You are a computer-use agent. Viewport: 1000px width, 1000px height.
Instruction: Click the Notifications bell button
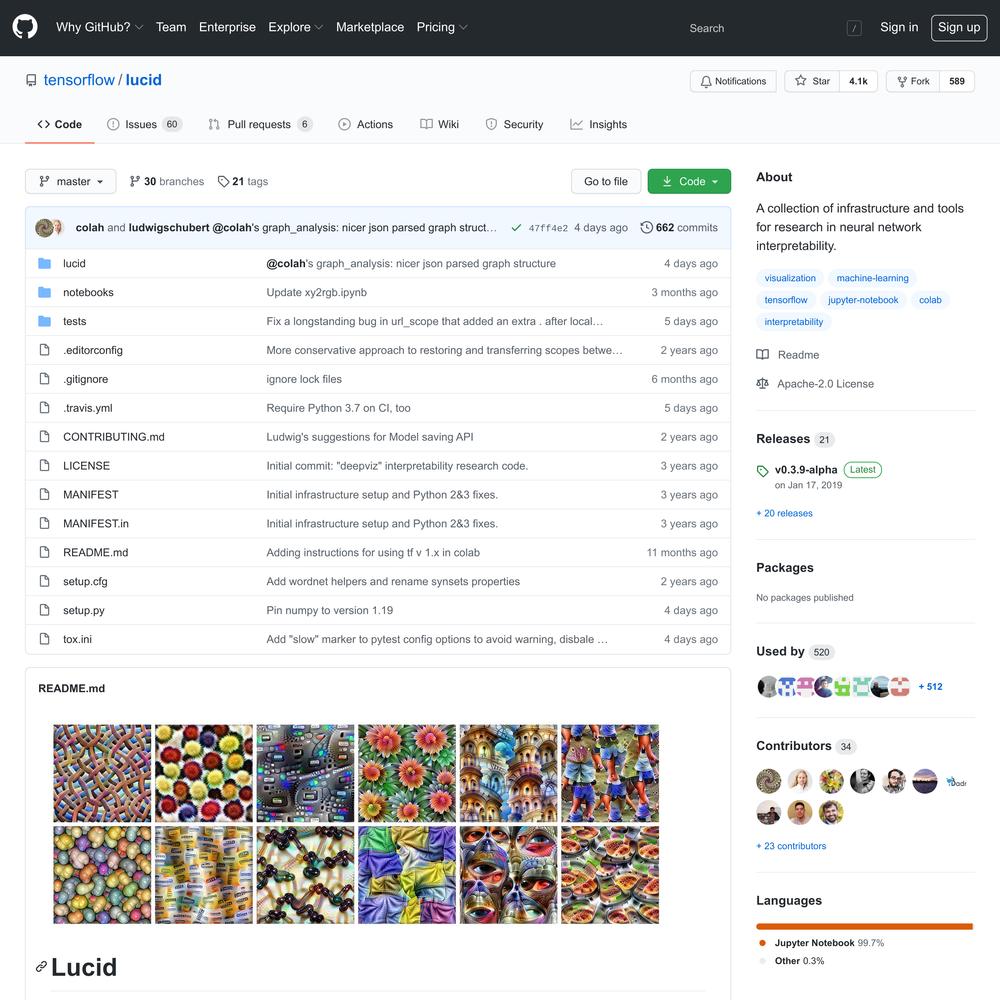[733, 81]
